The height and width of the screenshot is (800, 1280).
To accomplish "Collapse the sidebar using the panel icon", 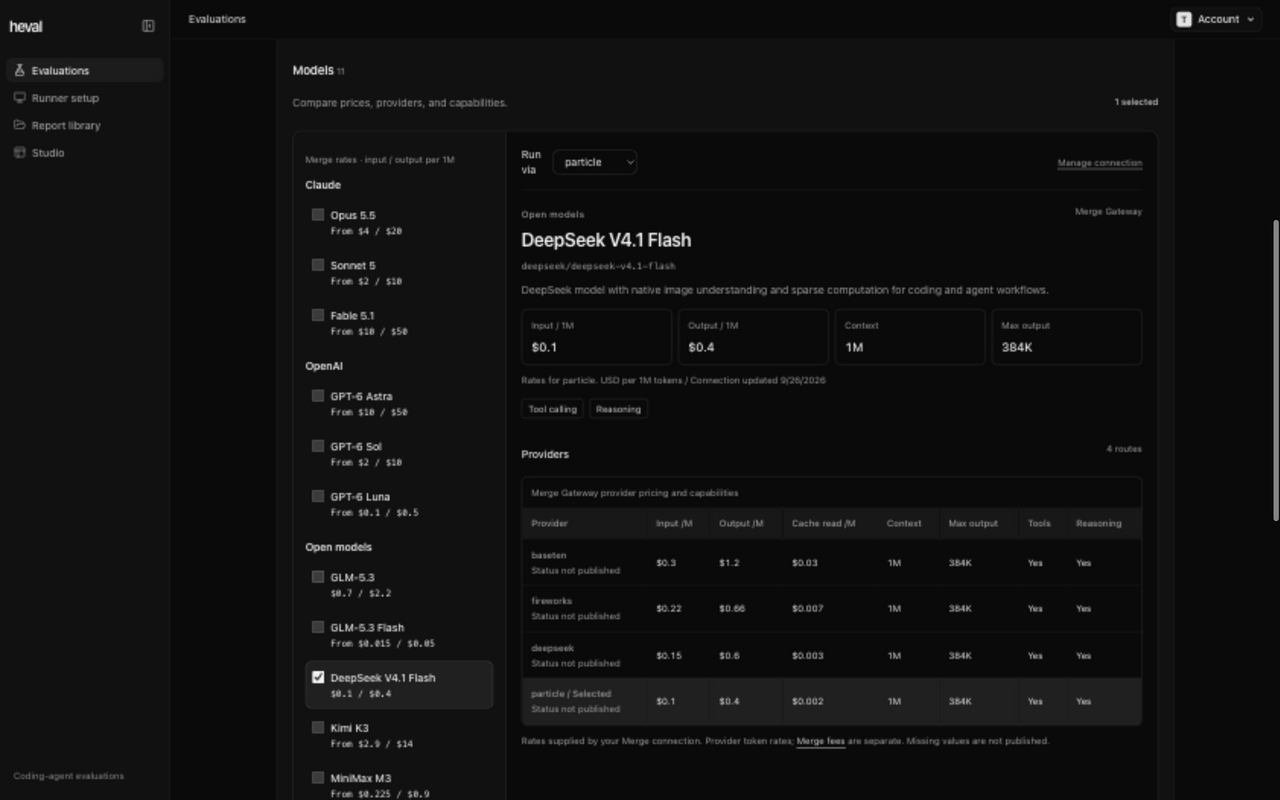I will (x=148, y=26).
